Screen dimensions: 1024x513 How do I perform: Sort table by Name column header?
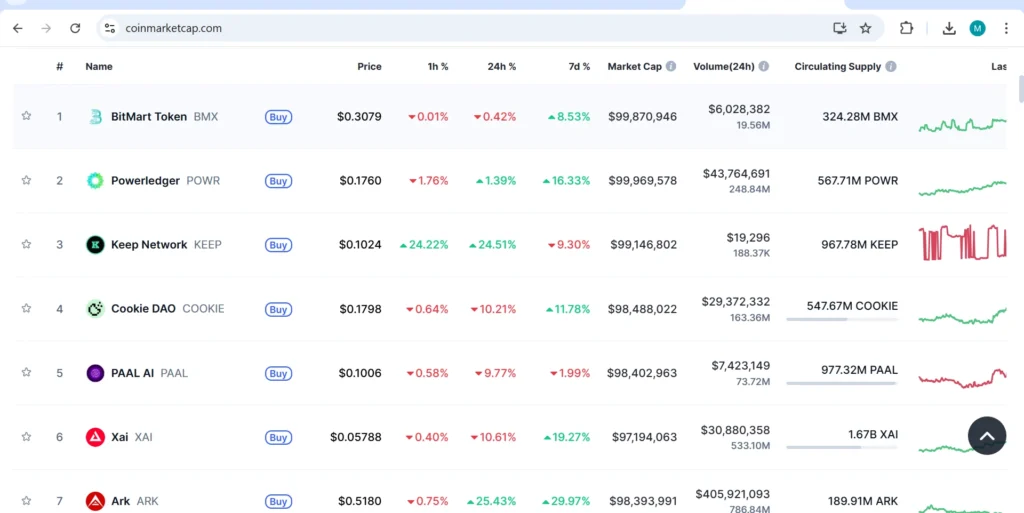tap(99, 67)
